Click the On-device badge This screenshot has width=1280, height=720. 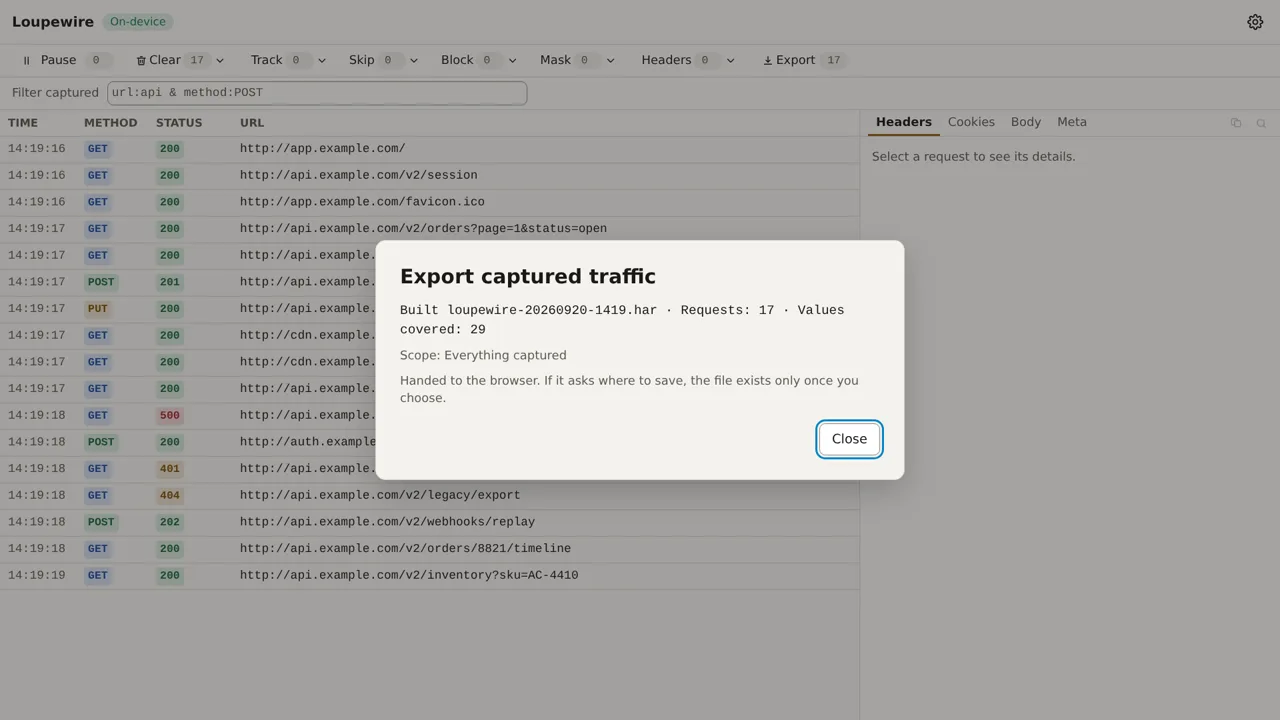[138, 21]
